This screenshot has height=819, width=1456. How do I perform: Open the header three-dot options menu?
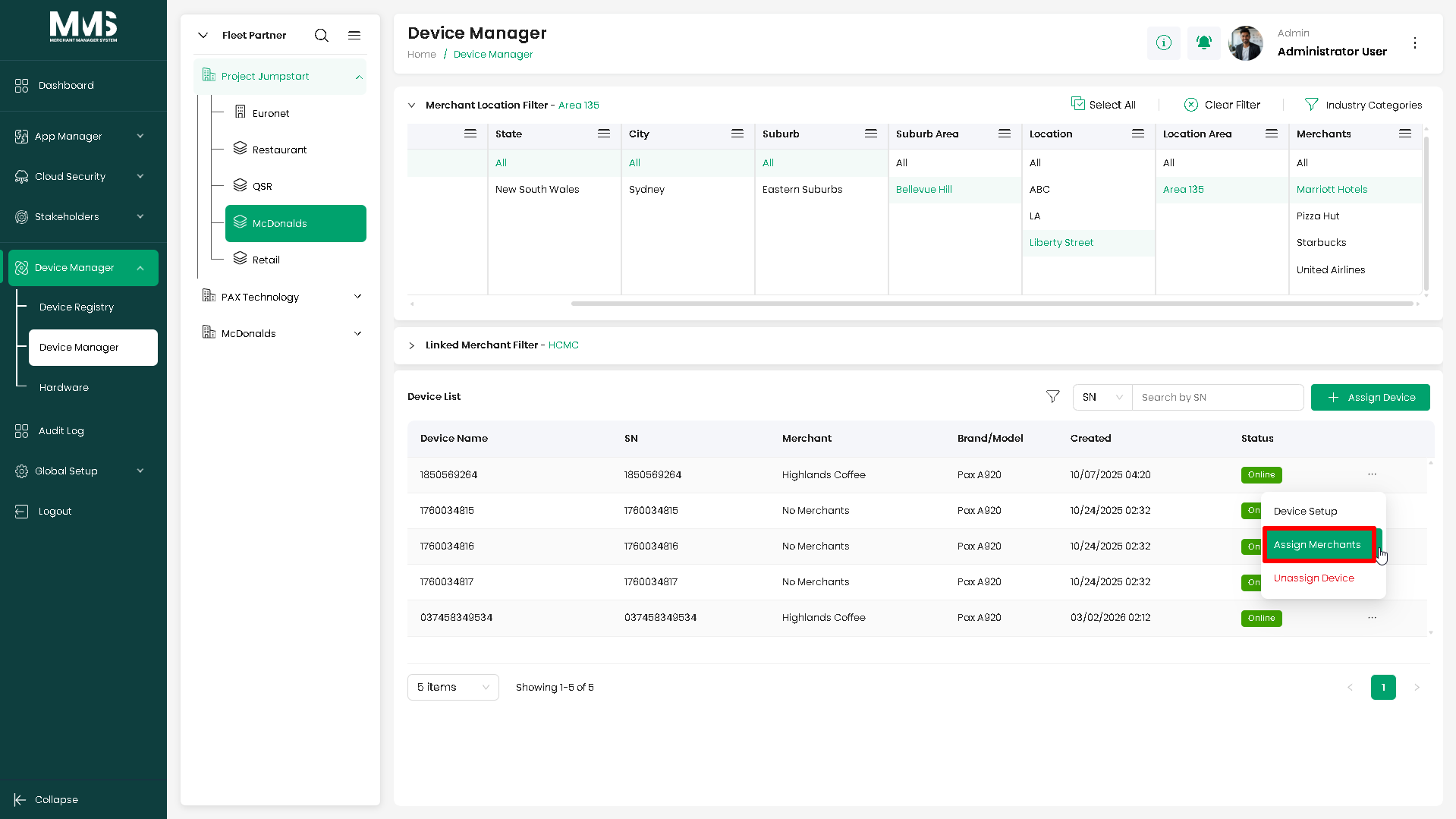pyautogui.click(x=1415, y=43)
